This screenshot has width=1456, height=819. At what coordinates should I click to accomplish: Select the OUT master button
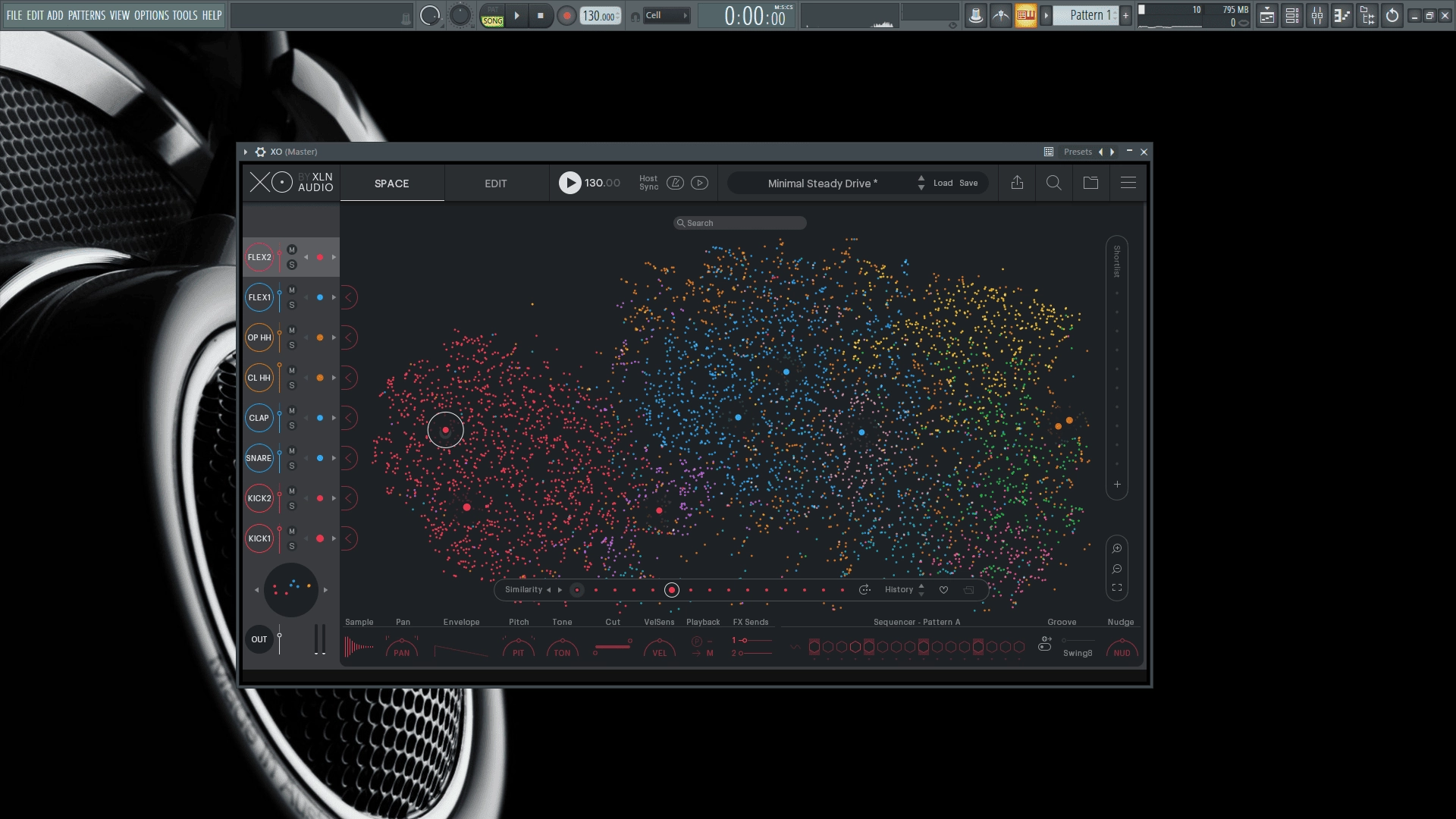coord(259,639)
